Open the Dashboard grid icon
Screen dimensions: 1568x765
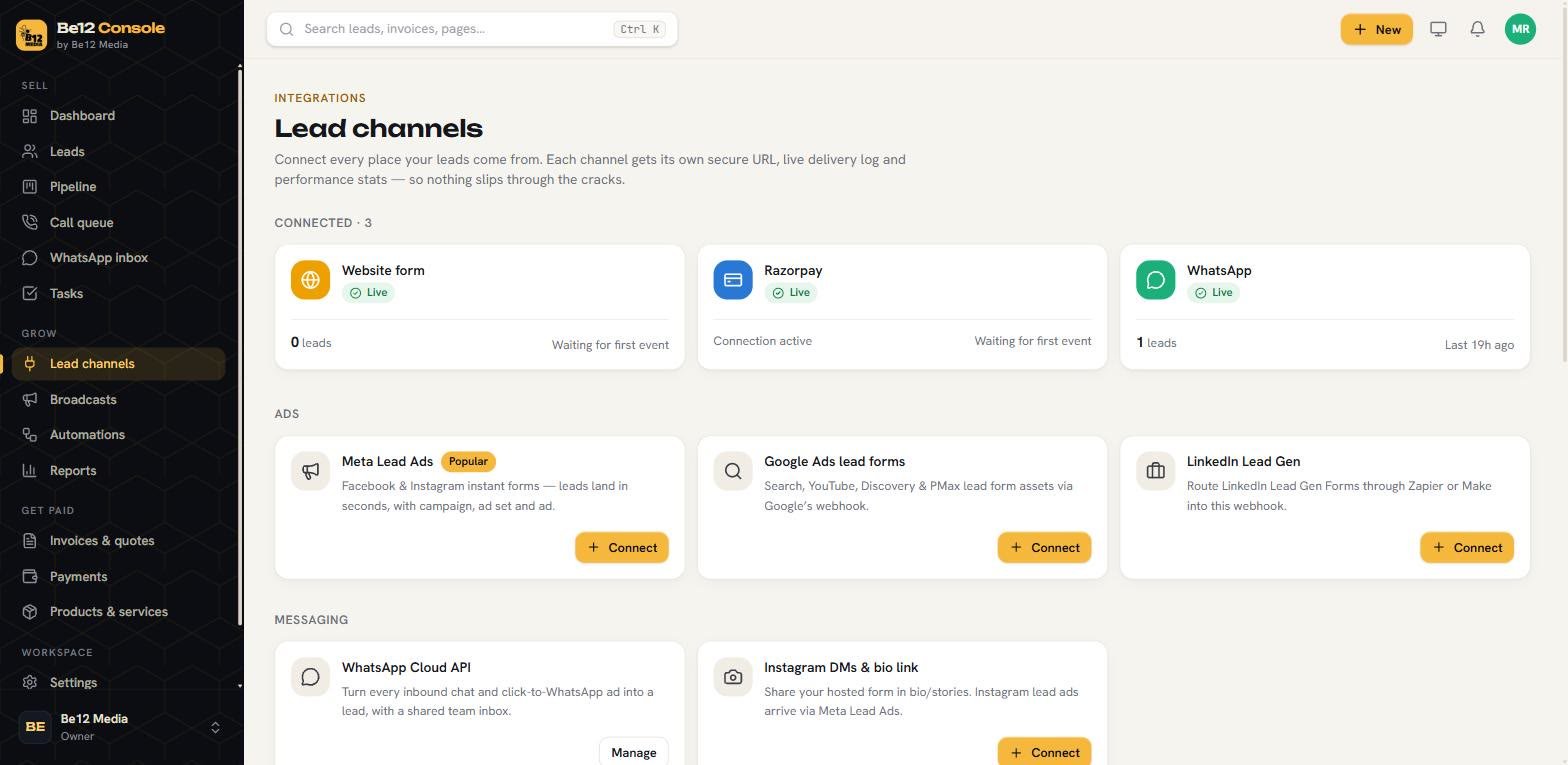click(x=30, y=116)
